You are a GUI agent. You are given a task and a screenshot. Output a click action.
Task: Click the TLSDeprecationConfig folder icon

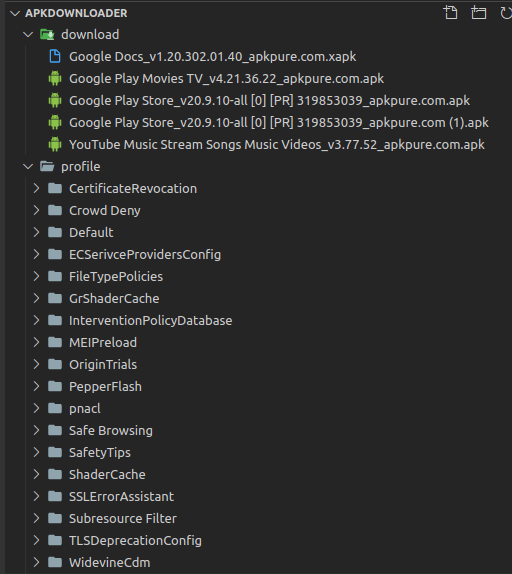click(x=55, y=540)
